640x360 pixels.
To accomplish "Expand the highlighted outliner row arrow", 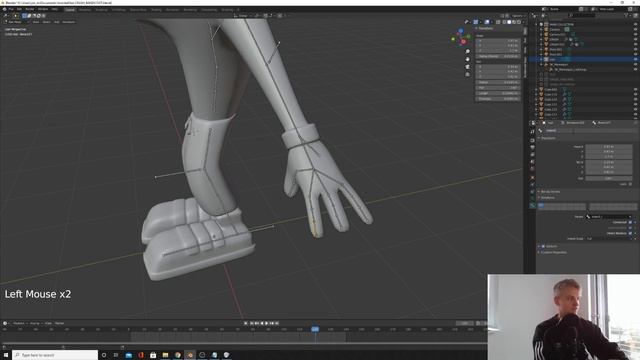I will click(542, 59).
